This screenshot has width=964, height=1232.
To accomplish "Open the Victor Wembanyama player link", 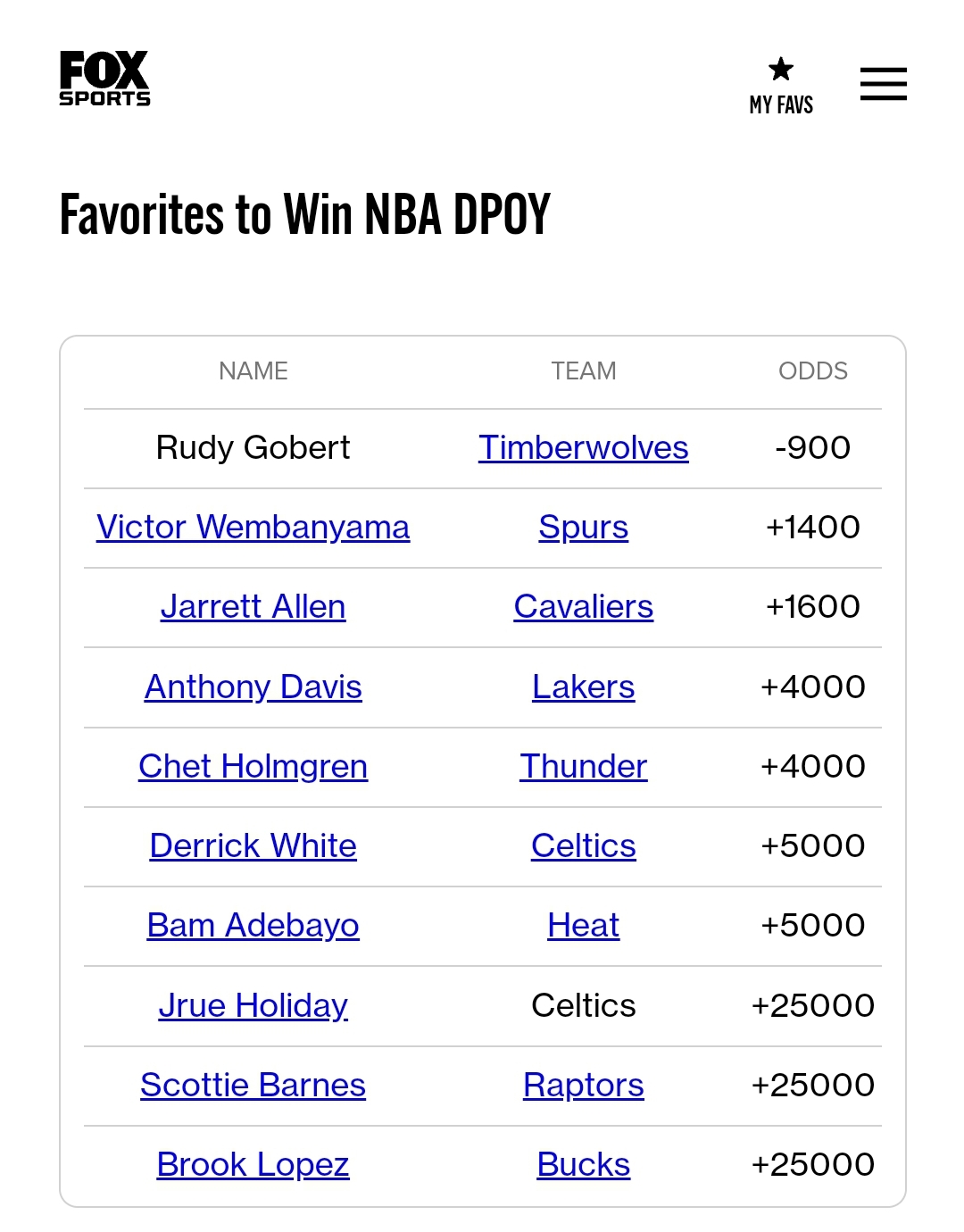I will tap(253, 527).
